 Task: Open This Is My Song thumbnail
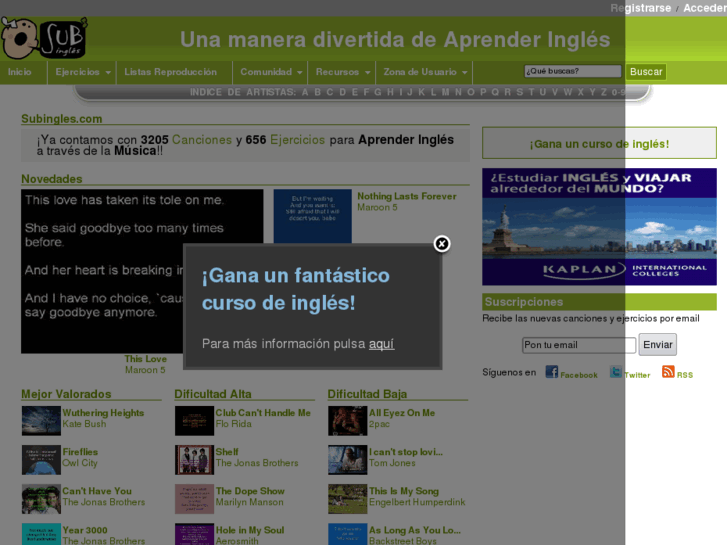click(x=348, y=499)
